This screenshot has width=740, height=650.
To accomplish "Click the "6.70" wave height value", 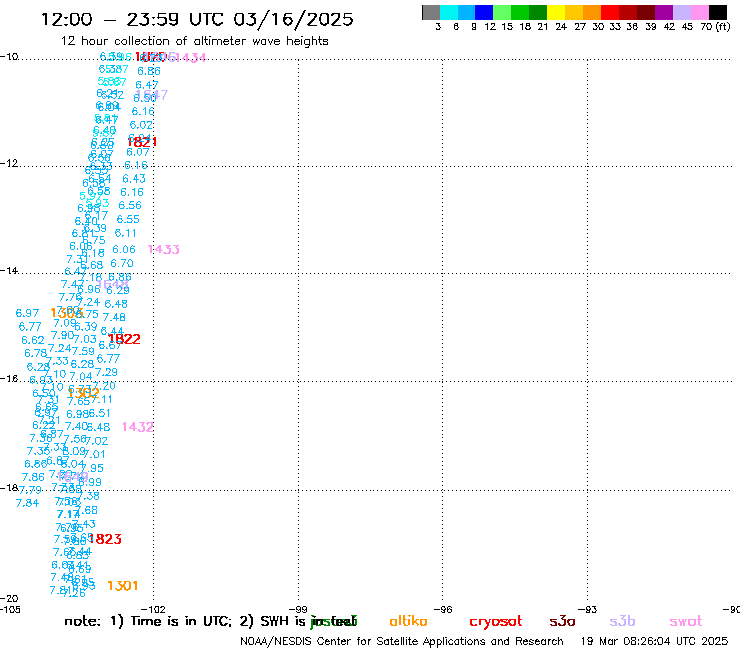I will [122, 263].
